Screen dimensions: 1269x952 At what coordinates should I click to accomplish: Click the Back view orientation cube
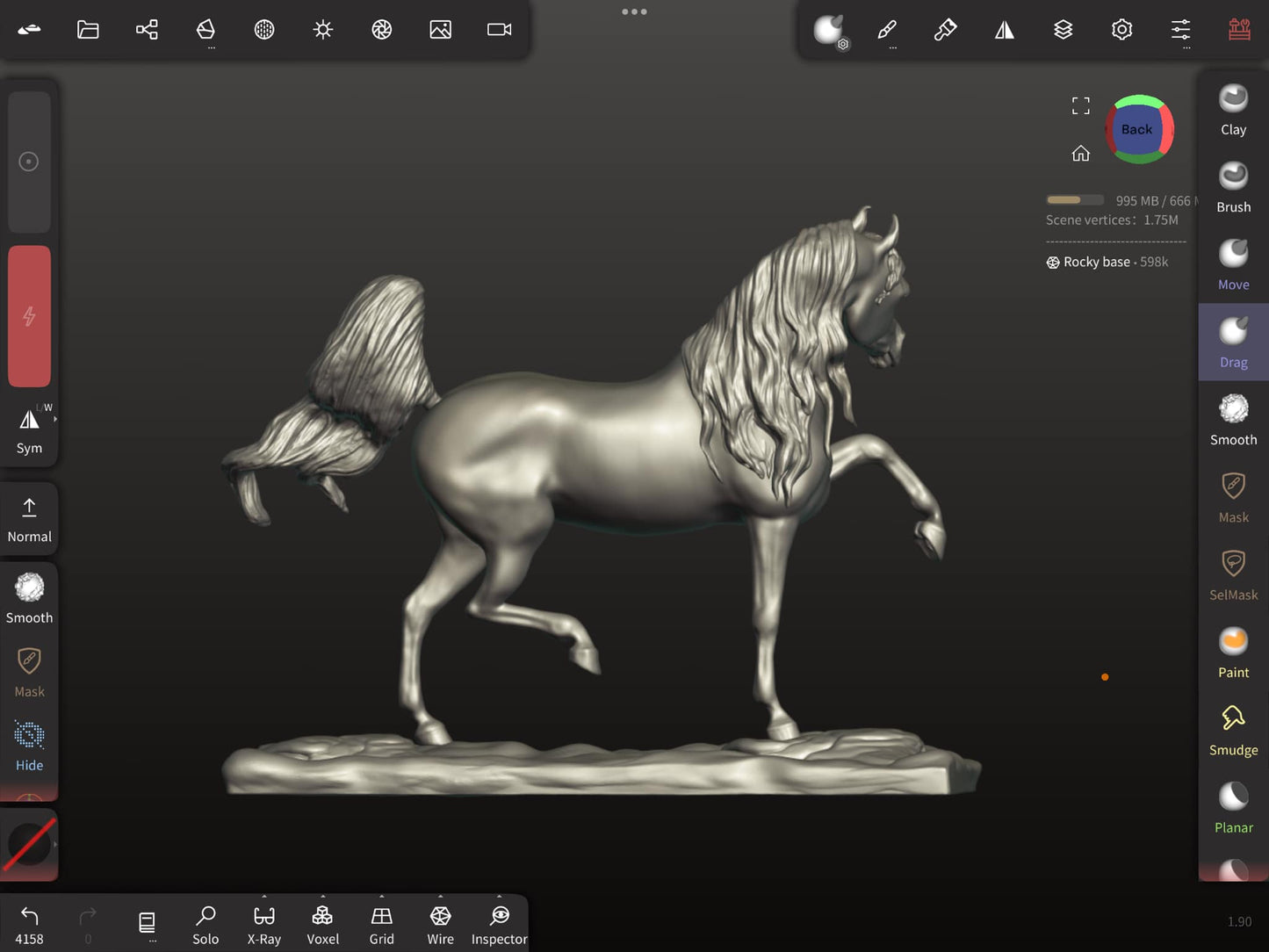tap(1138, 129)
